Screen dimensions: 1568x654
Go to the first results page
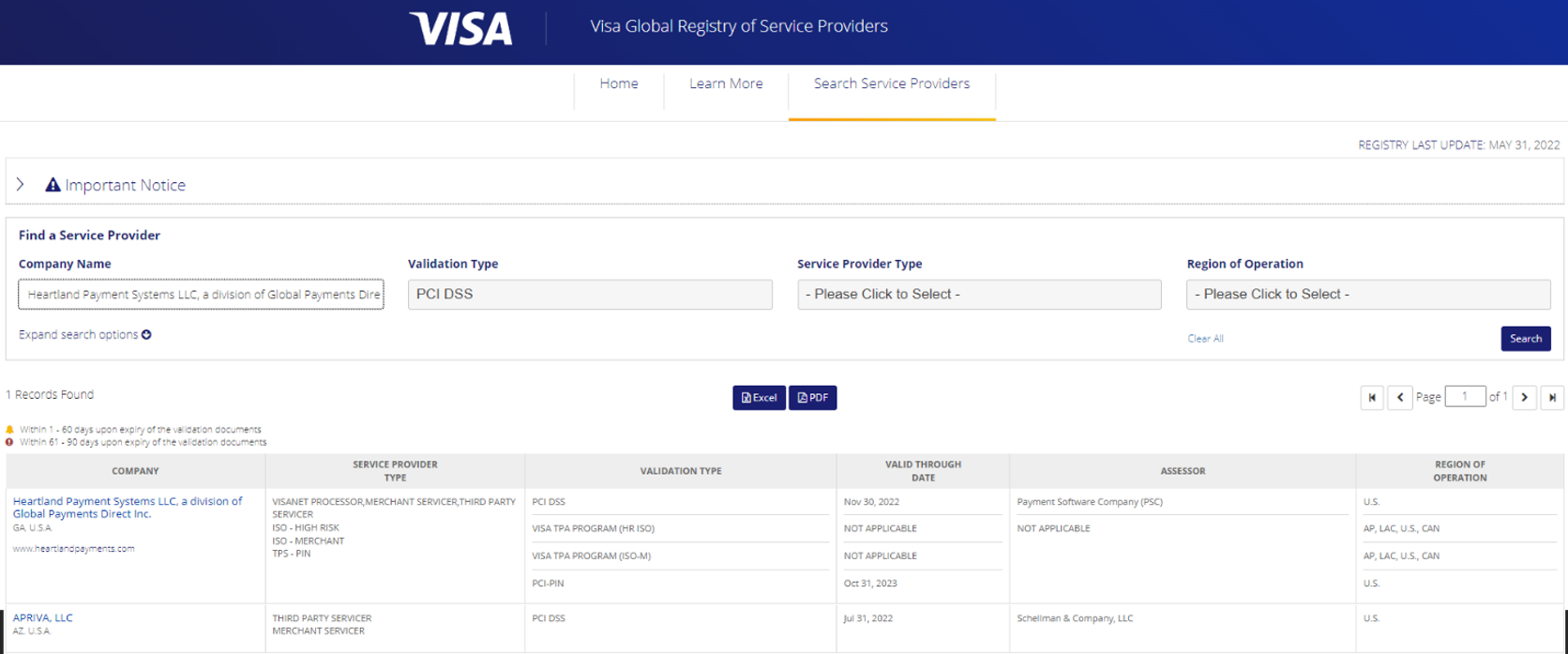pos(1372,398)
